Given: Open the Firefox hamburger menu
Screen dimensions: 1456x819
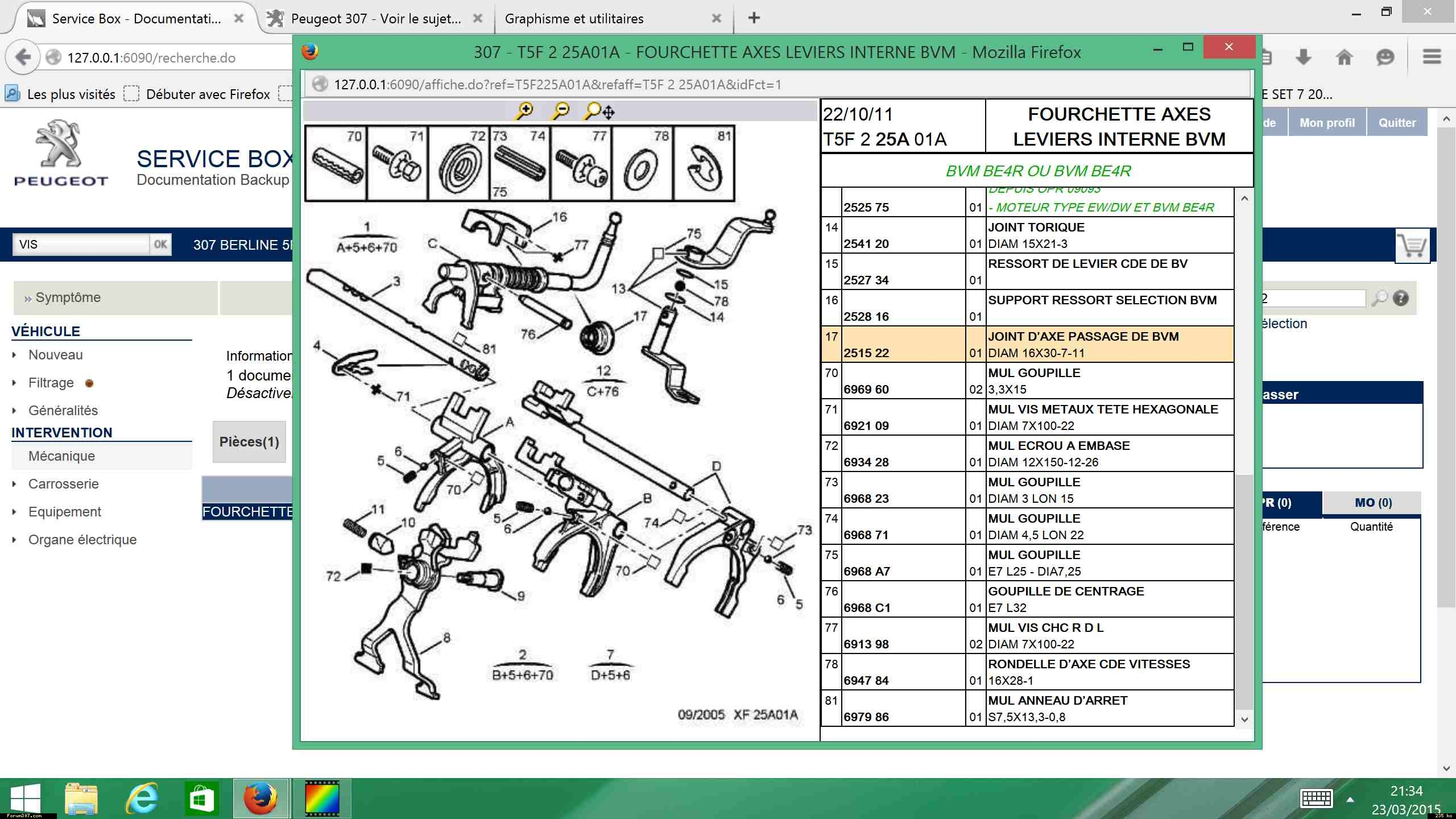Looking at the screenshot, I should tap(1432, 57).
